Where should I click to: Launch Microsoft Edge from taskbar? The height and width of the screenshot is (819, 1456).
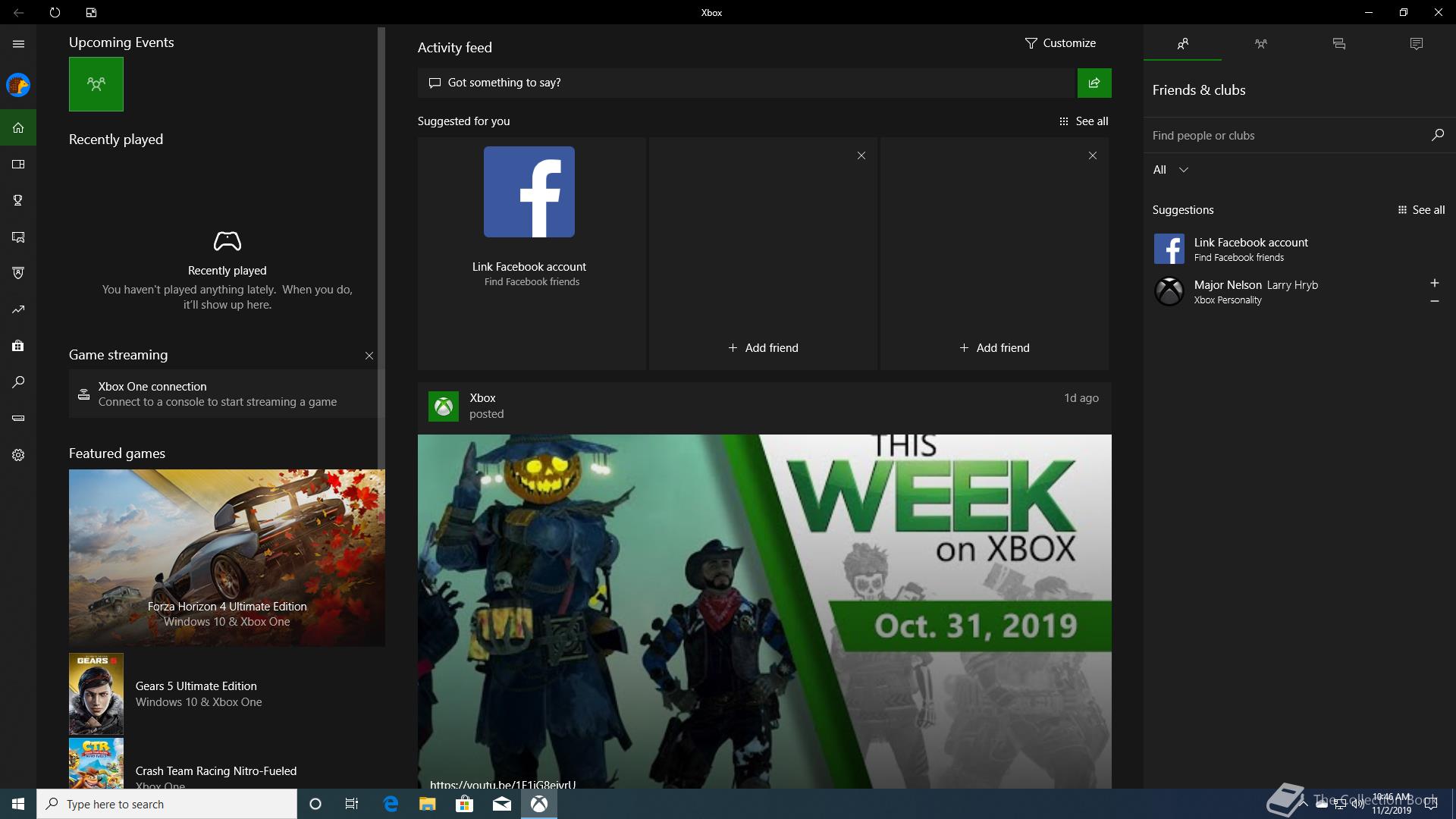coord(391,804)
